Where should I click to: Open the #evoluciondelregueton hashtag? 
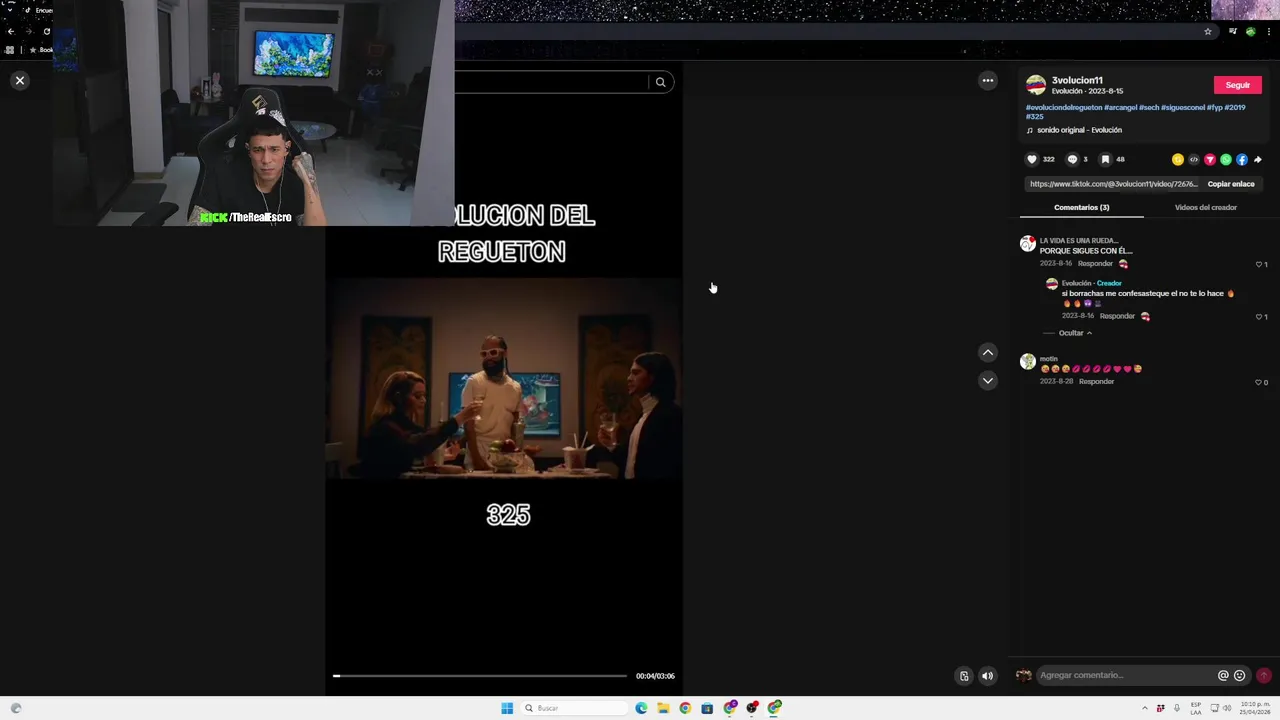pyautogui.click(x=1064, y=107)
